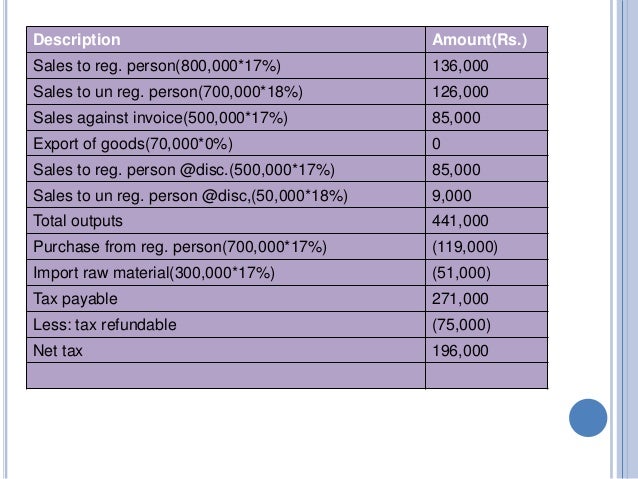This screenshot has height=479, width=638.
Task: Click the 9,000 amount cell
Action: point(487,195)
